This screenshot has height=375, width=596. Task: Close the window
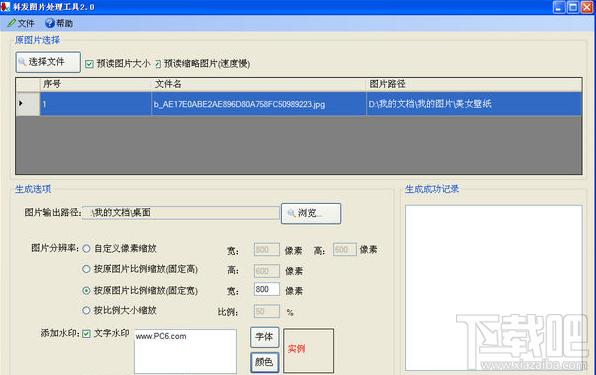click(587, 7)
